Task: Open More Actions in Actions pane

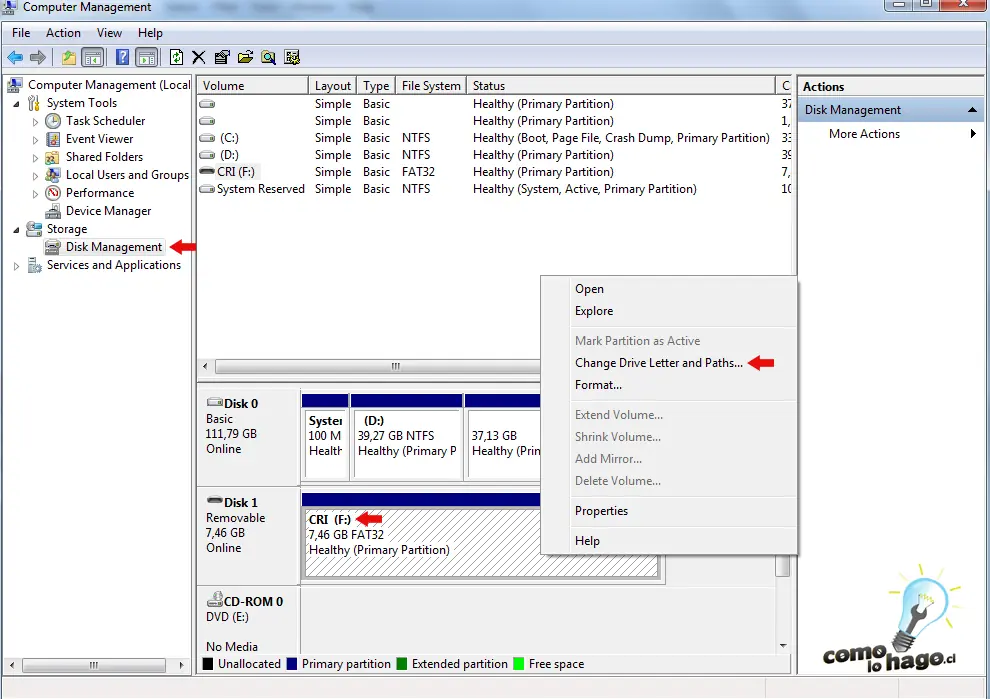Action: [x=864, y=134]
